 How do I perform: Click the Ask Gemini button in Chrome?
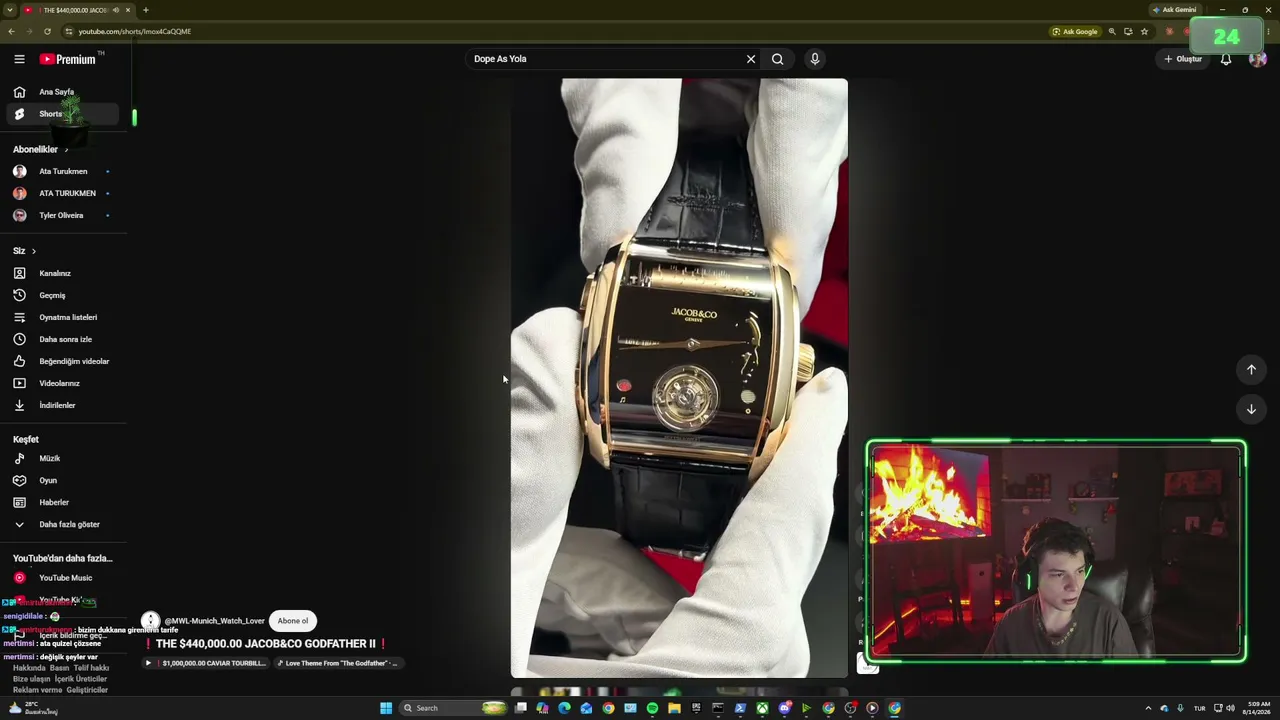tap(1174, 10)
